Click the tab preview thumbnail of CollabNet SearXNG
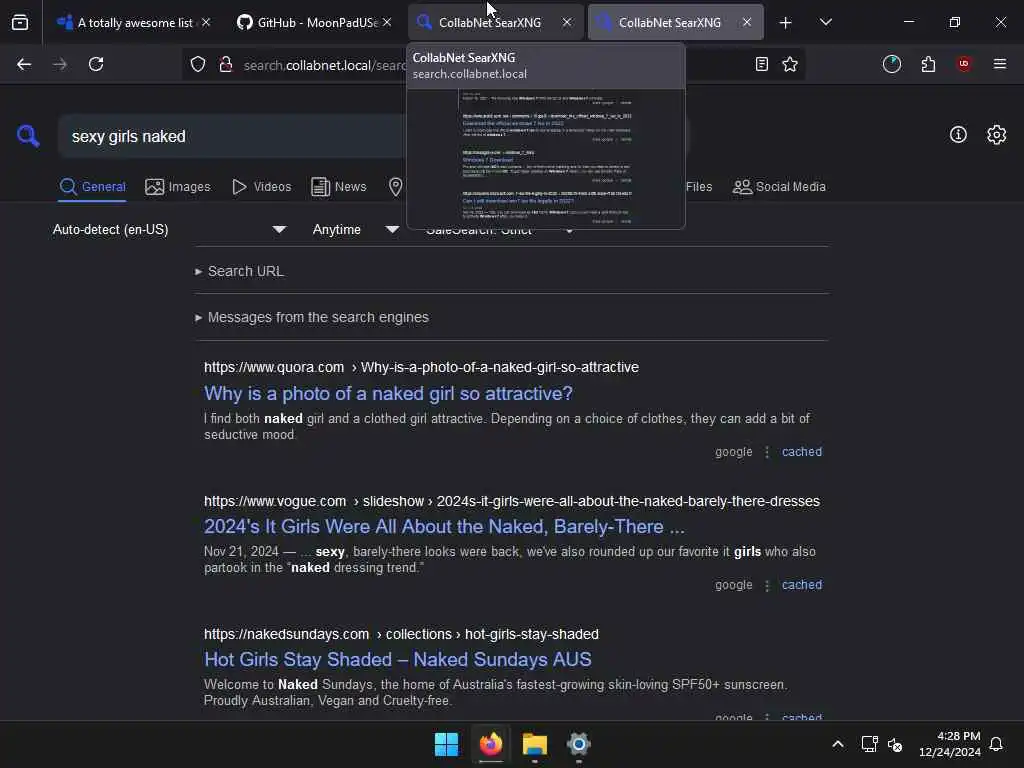 coord(546,159)
